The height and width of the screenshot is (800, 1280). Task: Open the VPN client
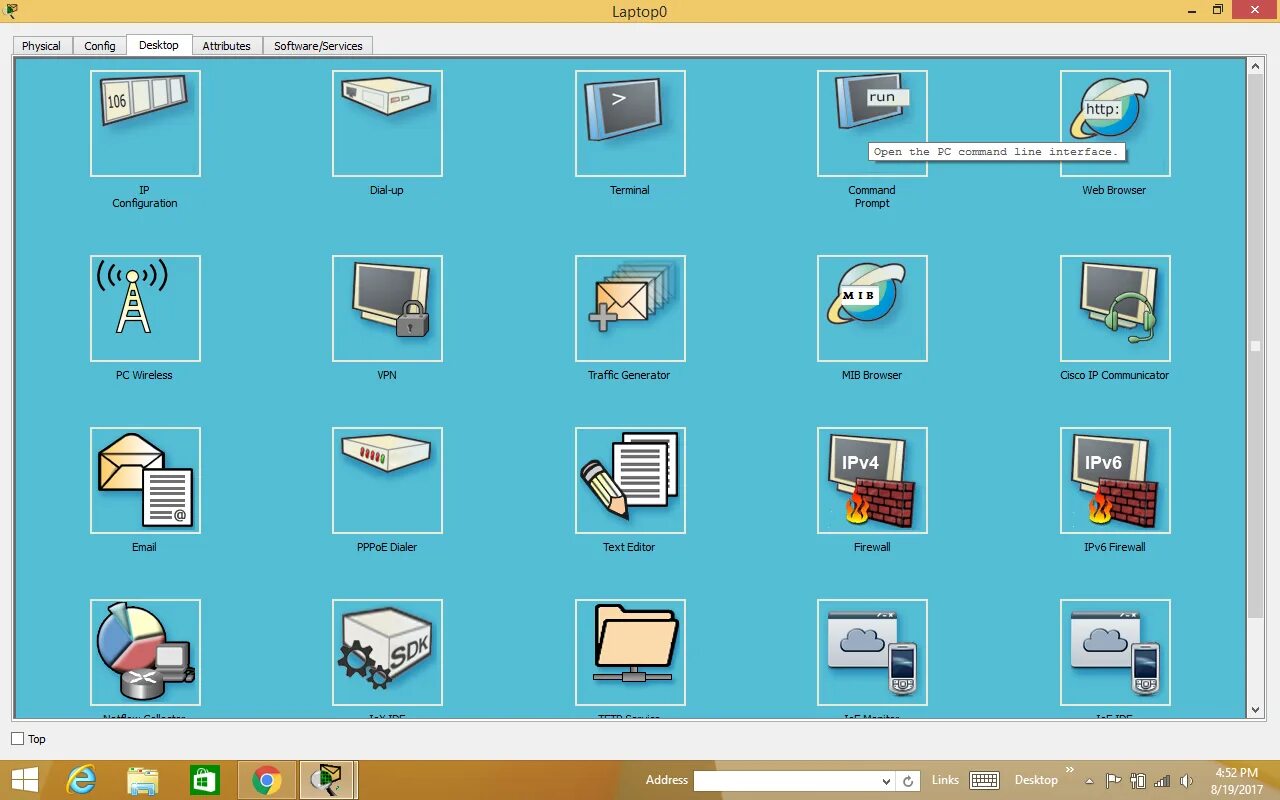coord(387,308)
